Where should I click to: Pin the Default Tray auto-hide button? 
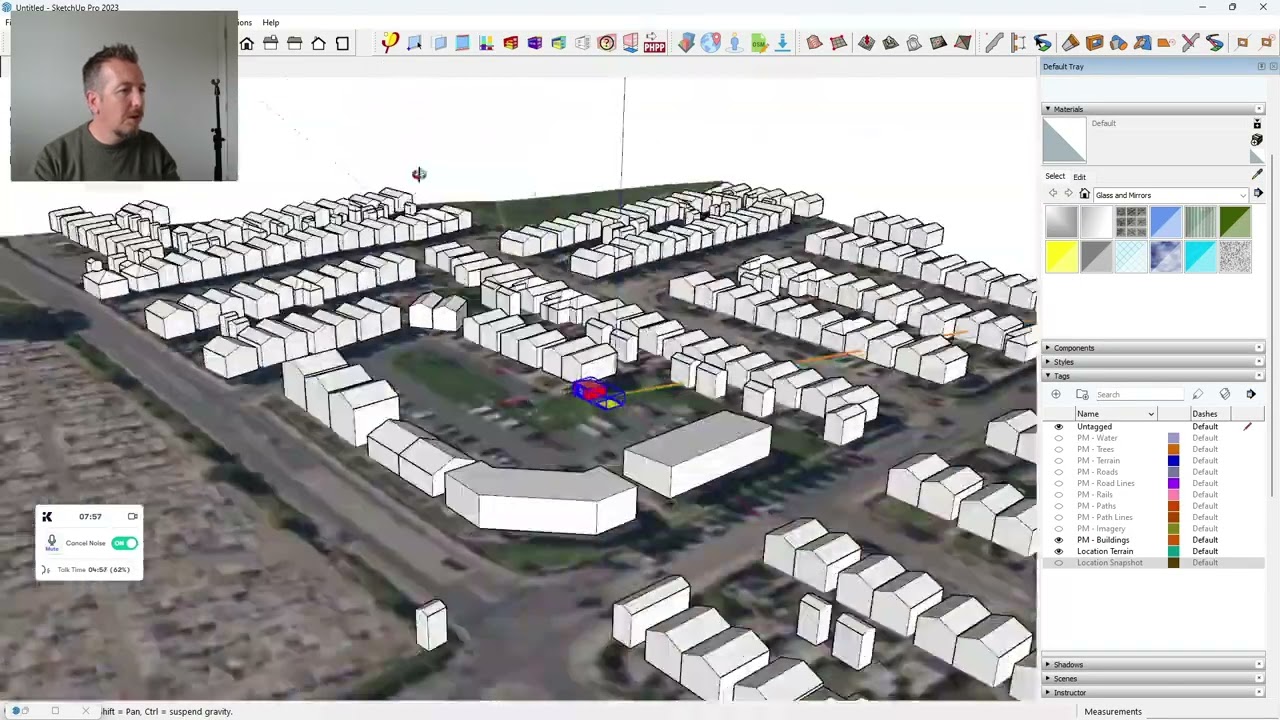[x=1261, y=66]
